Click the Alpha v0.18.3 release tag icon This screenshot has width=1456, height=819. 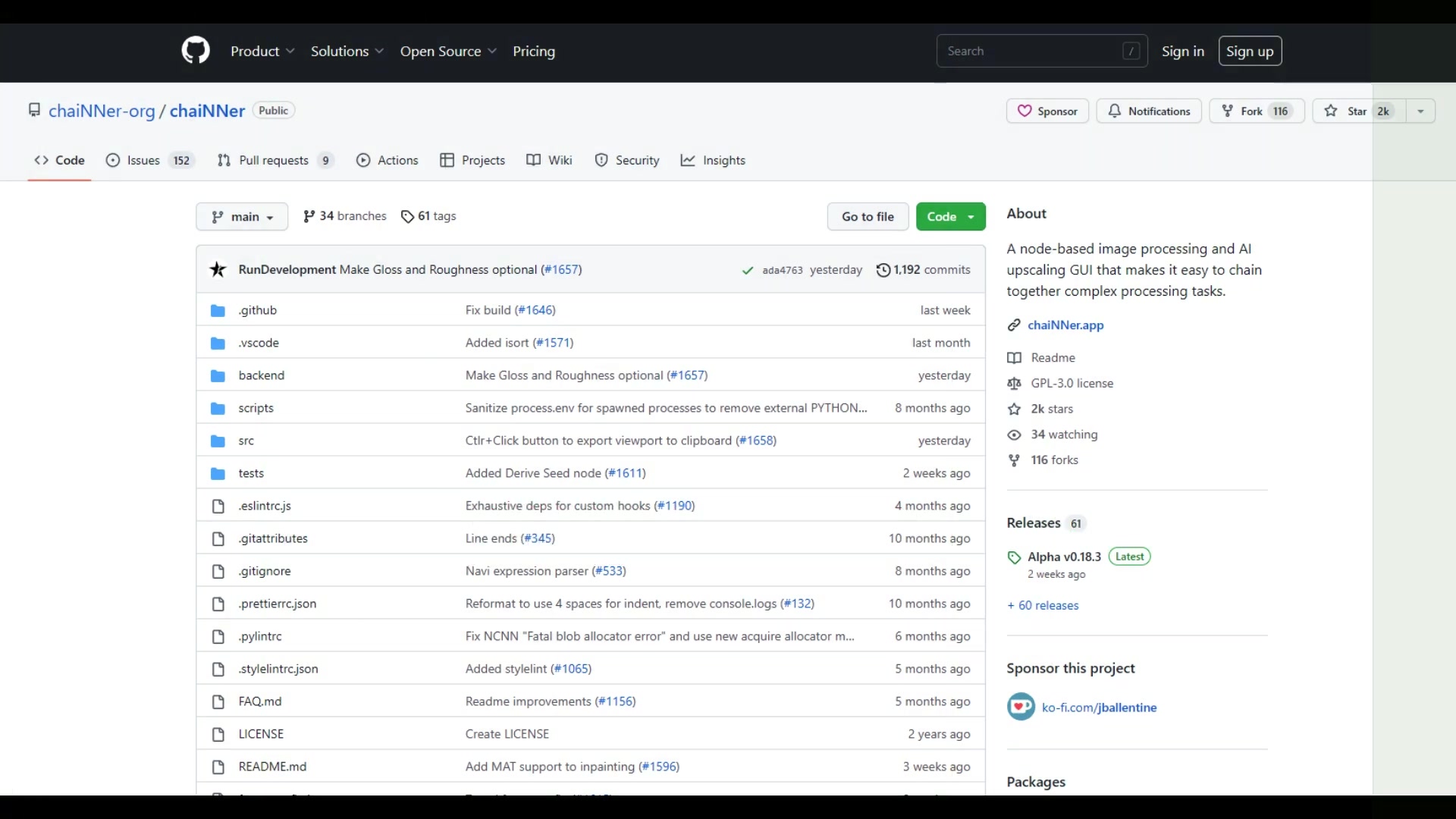[x=1014, y=557]
